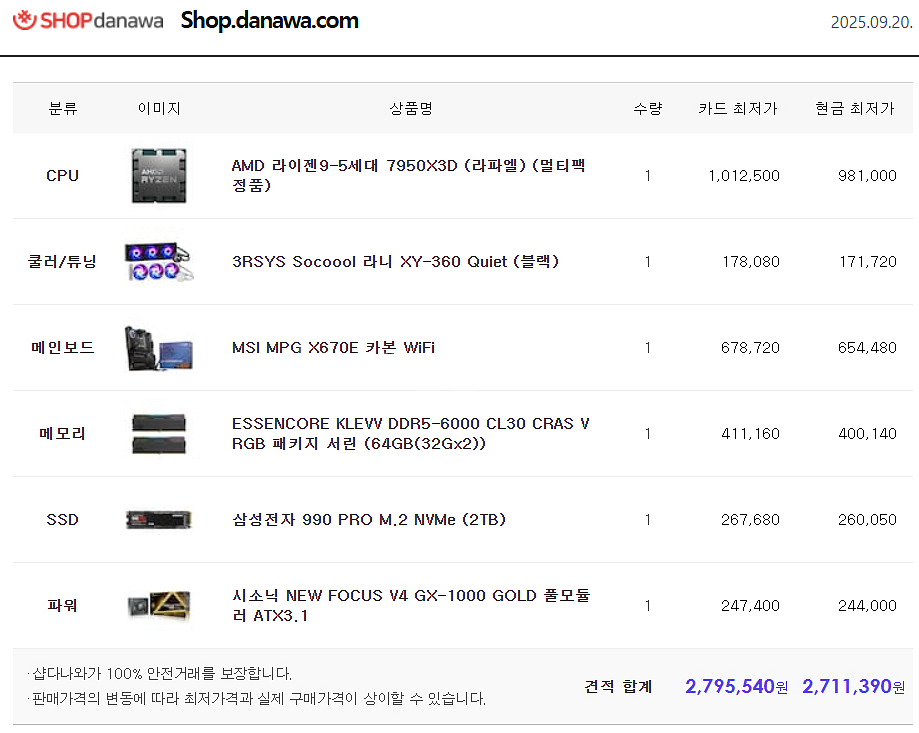Click the MSI MPG X670E 카본 WiFi name
Image resolution: width=919 pixels, height=733 pixels.
[x=333, y=348]
